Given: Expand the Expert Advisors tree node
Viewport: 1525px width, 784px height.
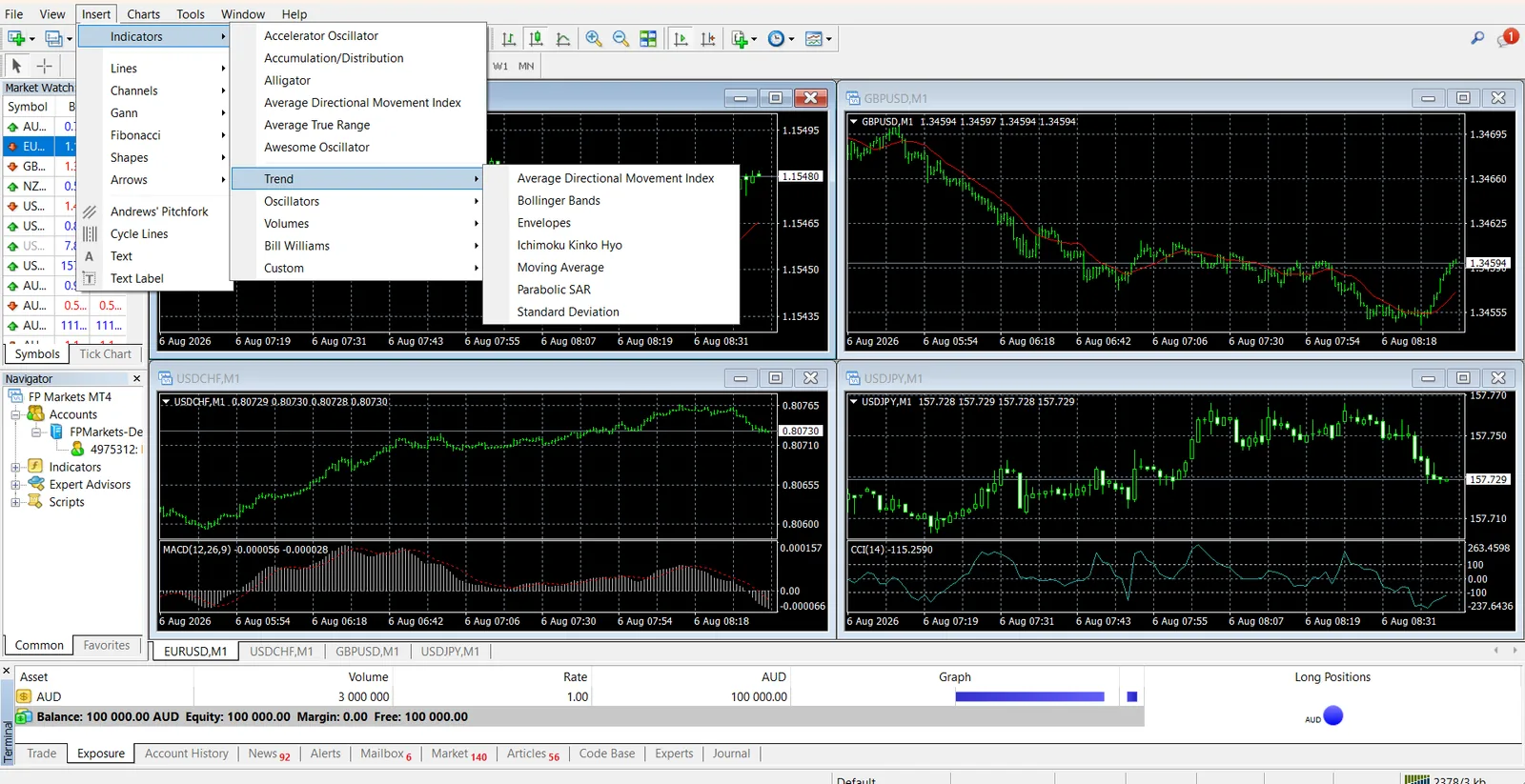Looking at the screenshot, I should tap(15, 484).
